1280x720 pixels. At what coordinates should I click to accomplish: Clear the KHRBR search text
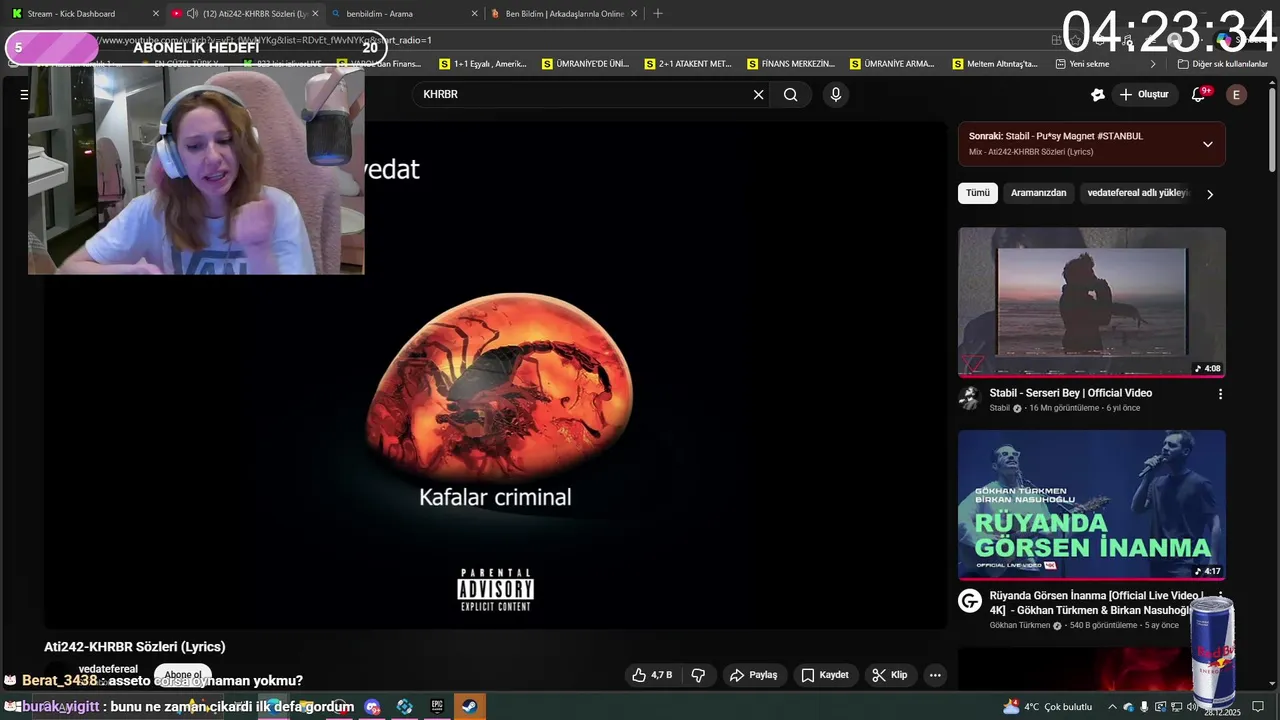click(x=758, y=94)
